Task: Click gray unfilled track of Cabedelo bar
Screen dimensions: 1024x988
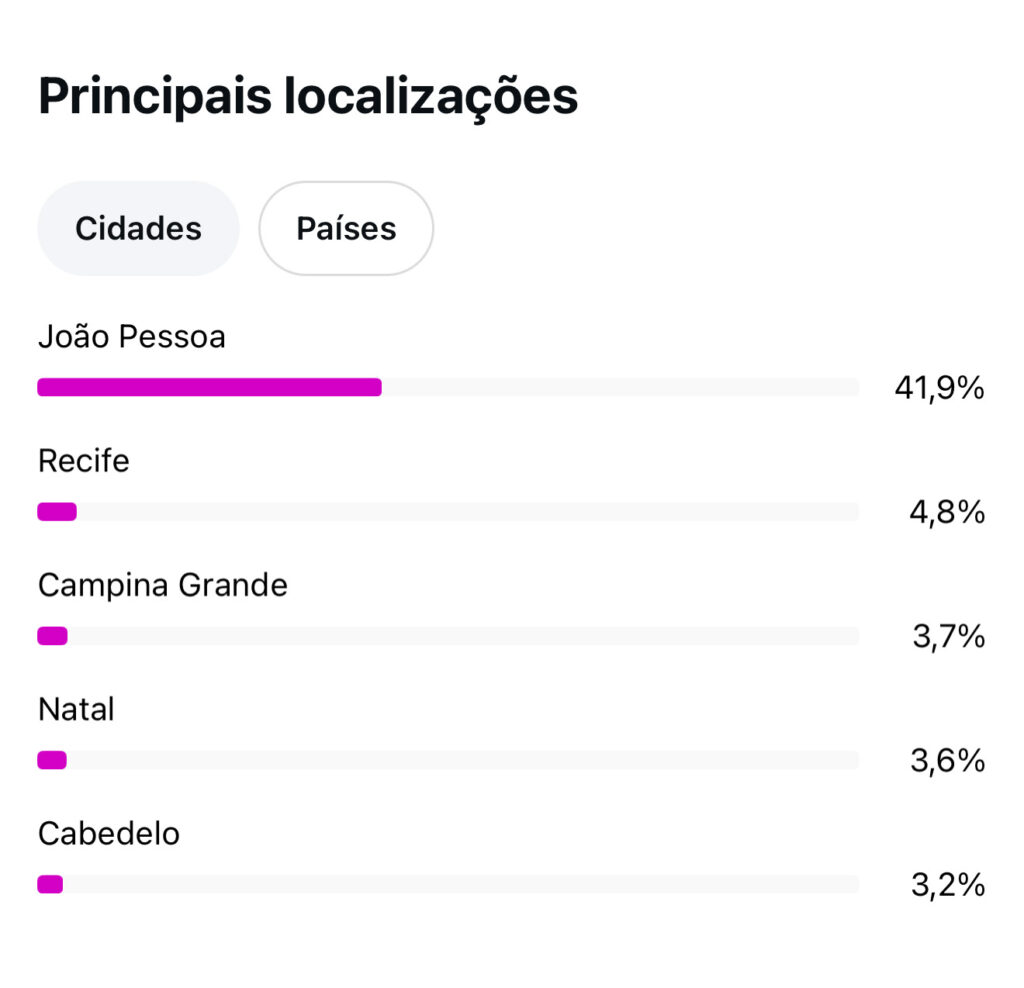Action: tap(460, 884)
